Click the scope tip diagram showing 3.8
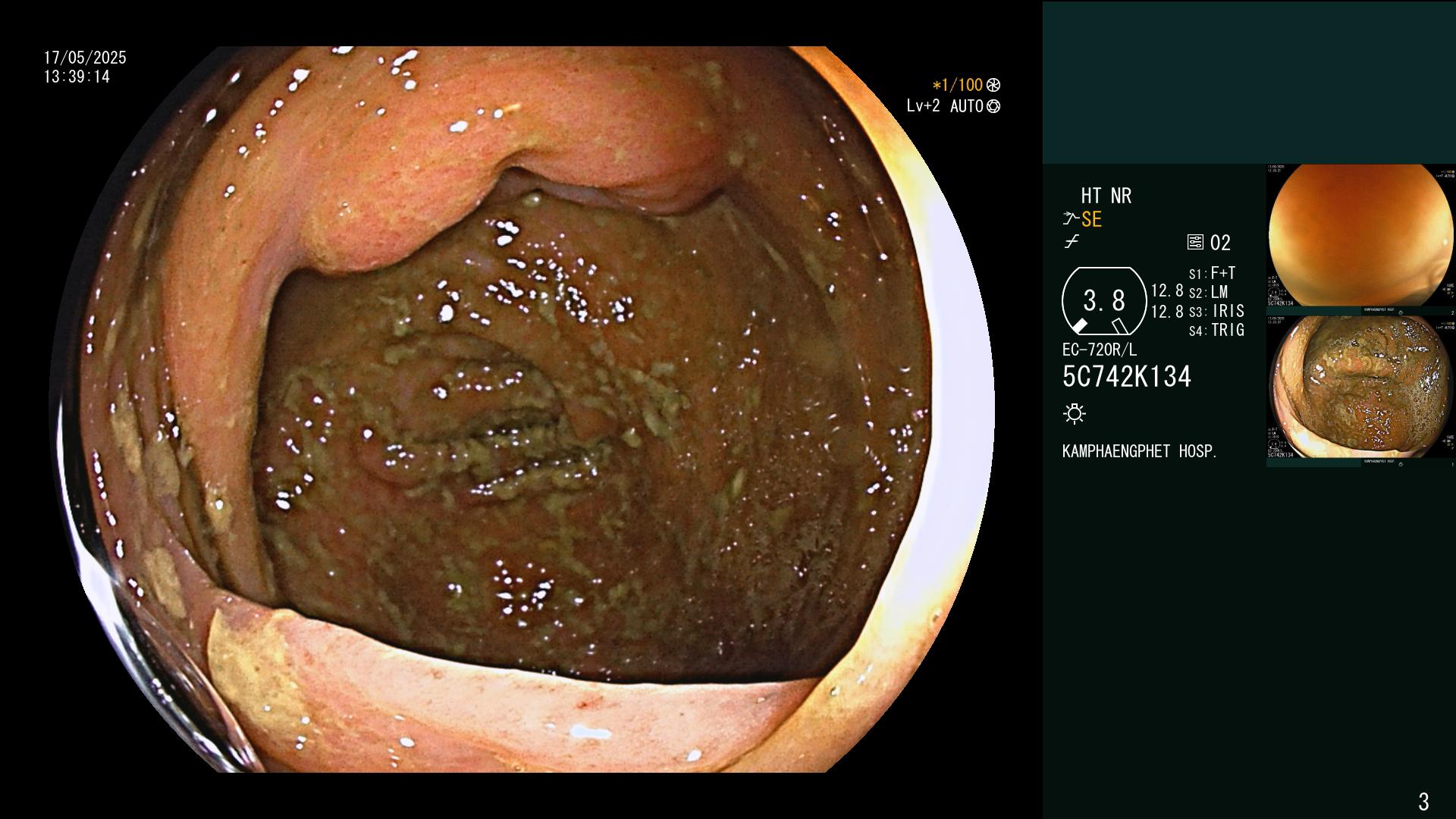The image size is (1456, 819). [1104, 301]
